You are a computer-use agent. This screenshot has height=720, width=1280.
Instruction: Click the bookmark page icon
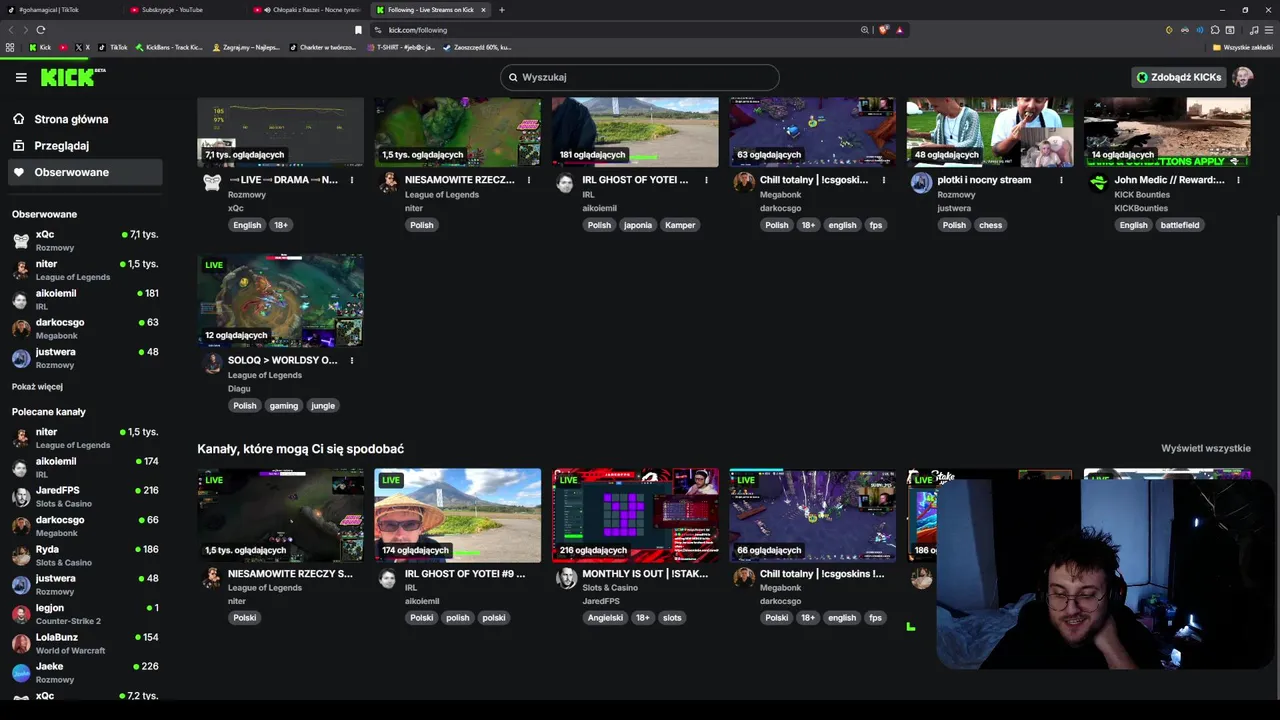point(358,30)
